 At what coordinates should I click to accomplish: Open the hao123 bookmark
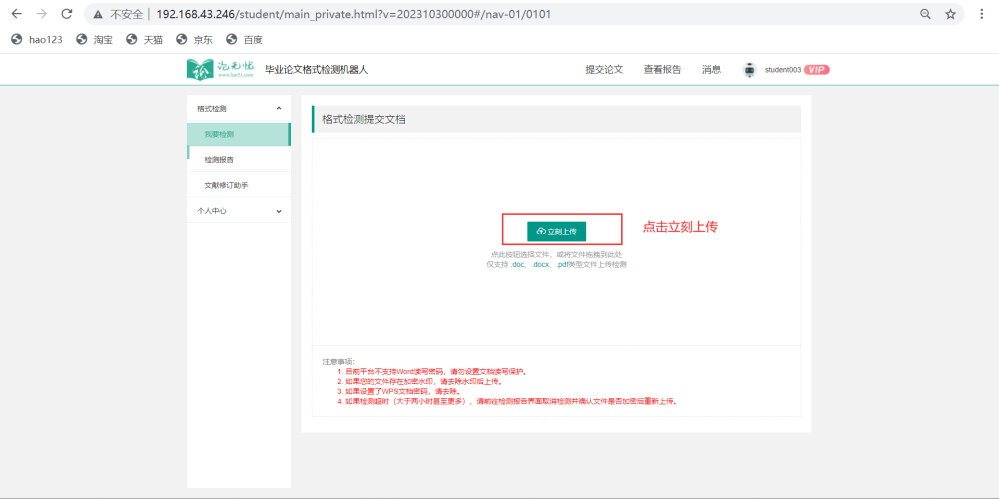(37, 40)
